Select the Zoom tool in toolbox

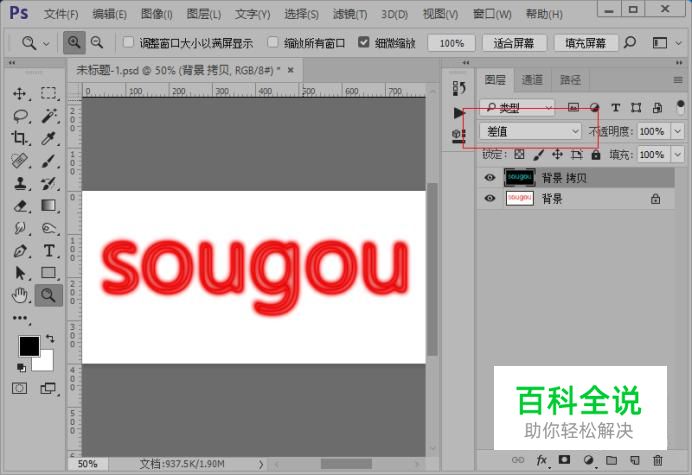[49, 295]
